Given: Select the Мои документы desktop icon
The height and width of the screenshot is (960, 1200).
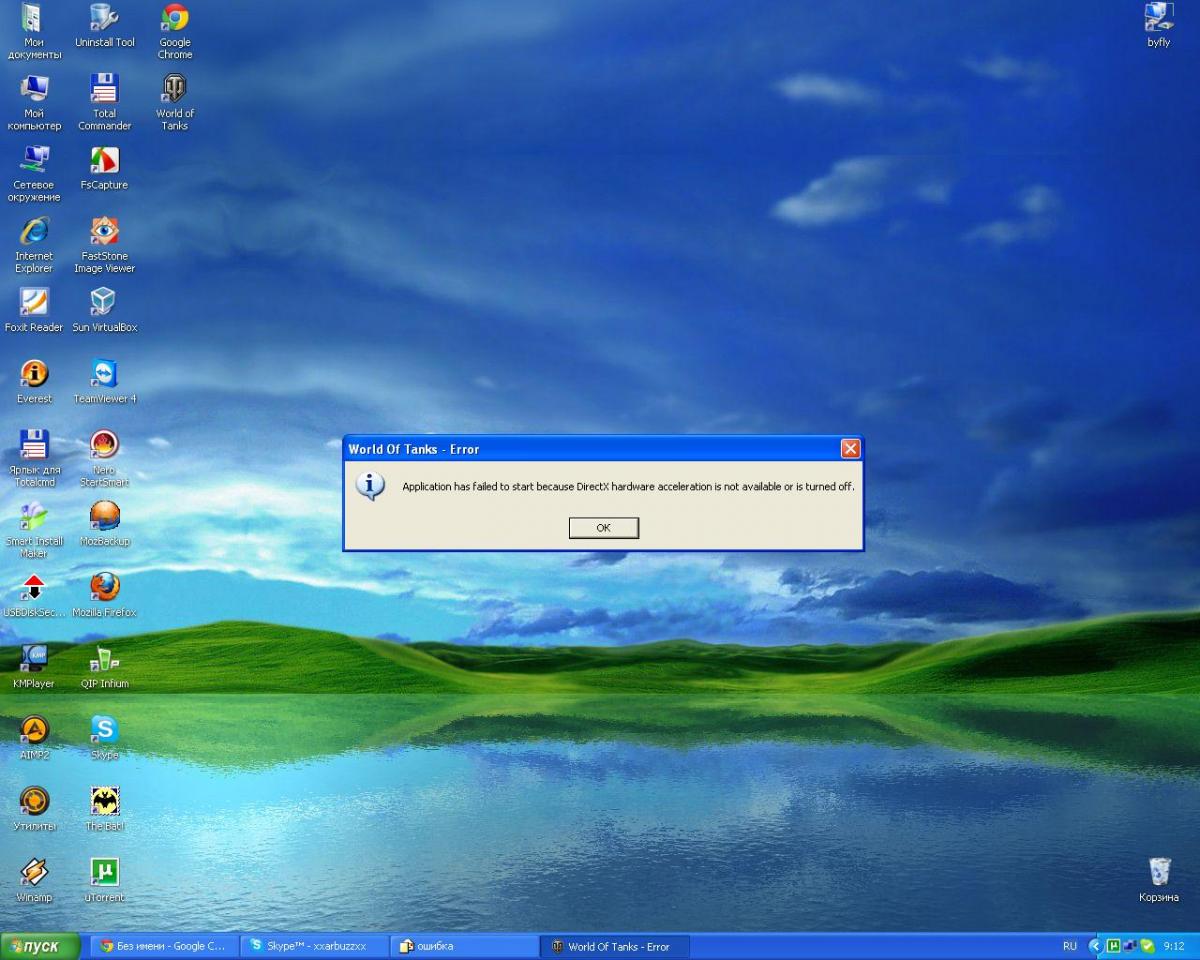Looking at the screenshot, I should coord(34,31).
